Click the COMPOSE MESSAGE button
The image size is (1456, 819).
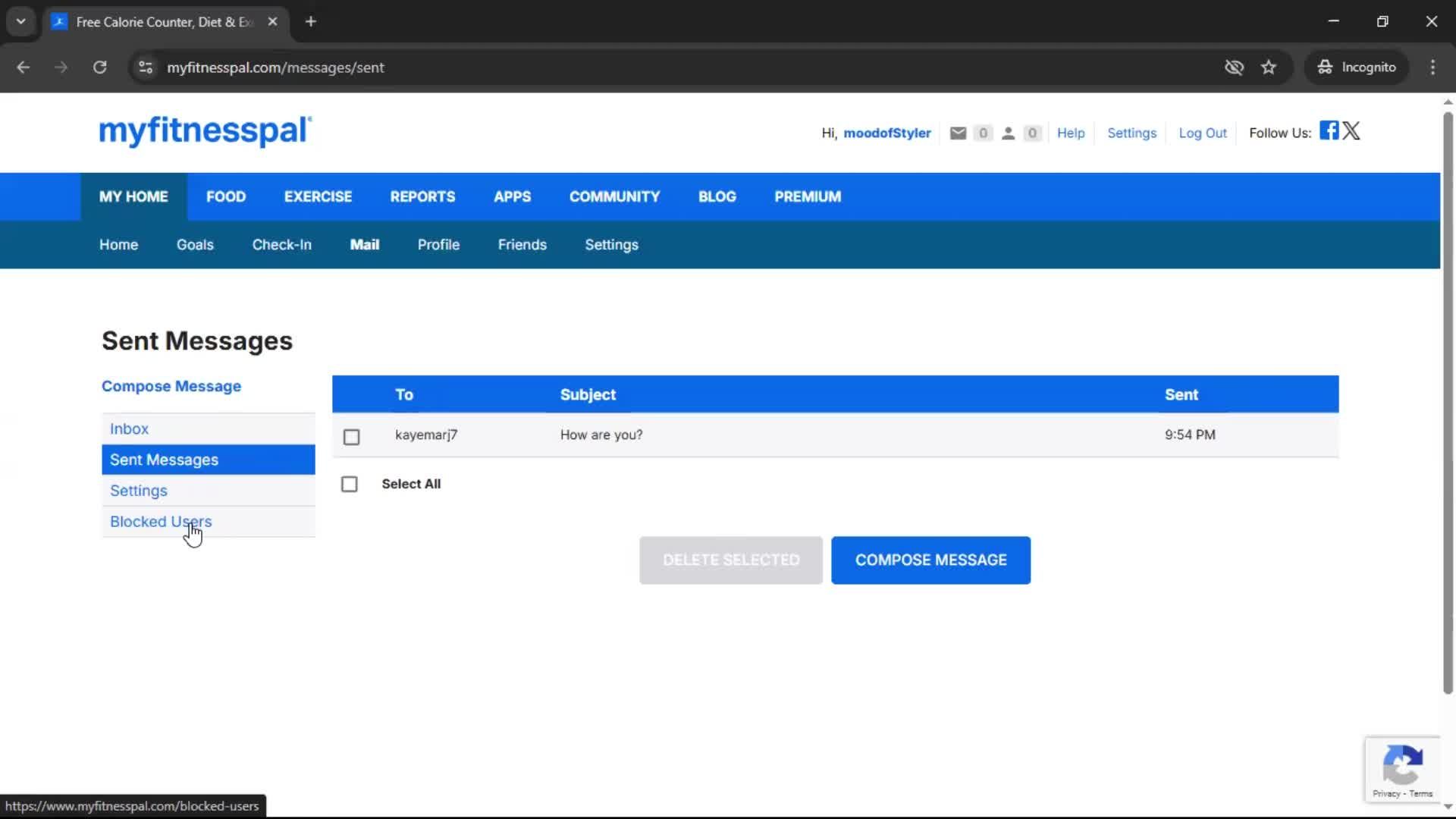coord(930,560)
